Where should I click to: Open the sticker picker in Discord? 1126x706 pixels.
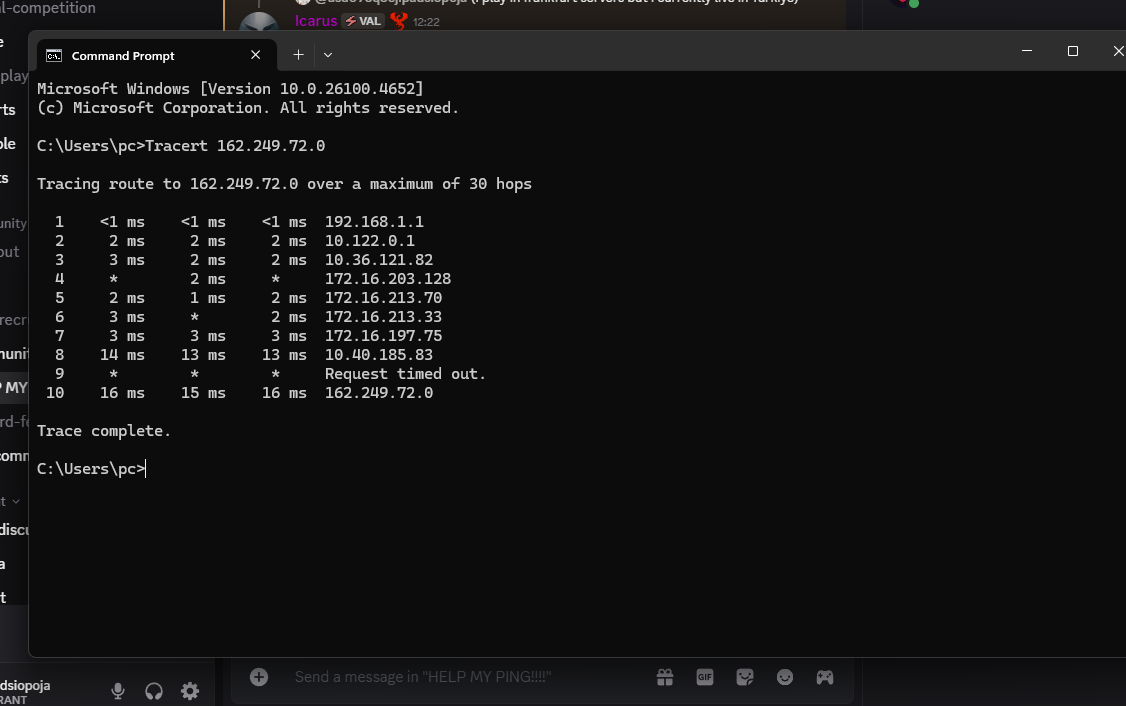coord(745,677)
